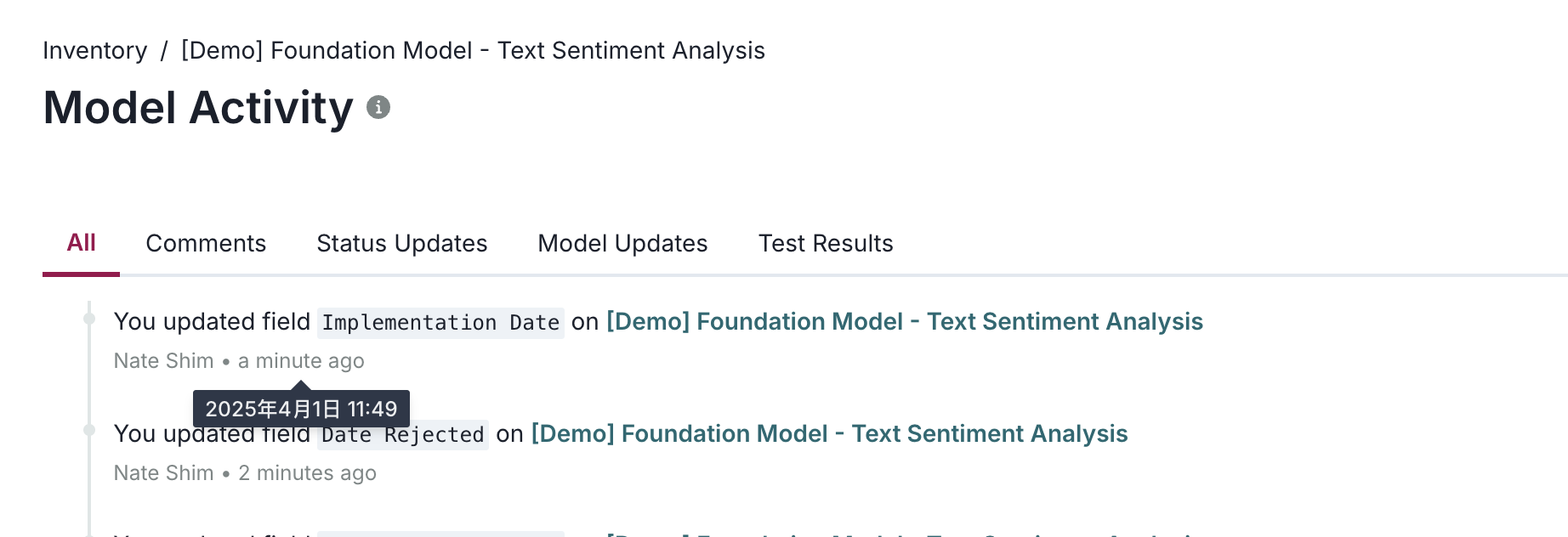
Task: Select the All activity tab
Action: [x=81, y=244]
